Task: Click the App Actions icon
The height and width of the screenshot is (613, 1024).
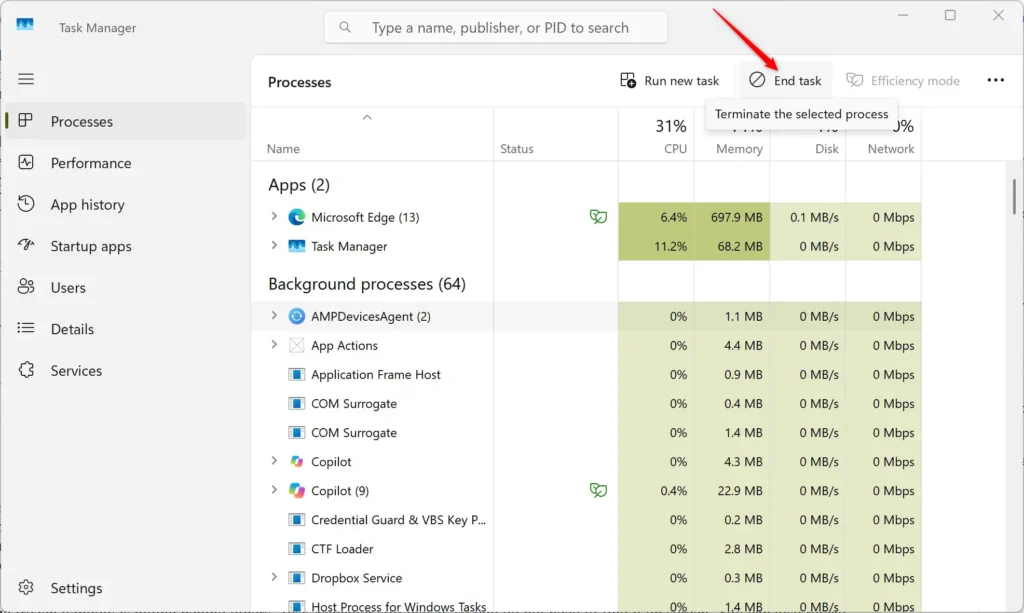Action: [x=296, y=345]
